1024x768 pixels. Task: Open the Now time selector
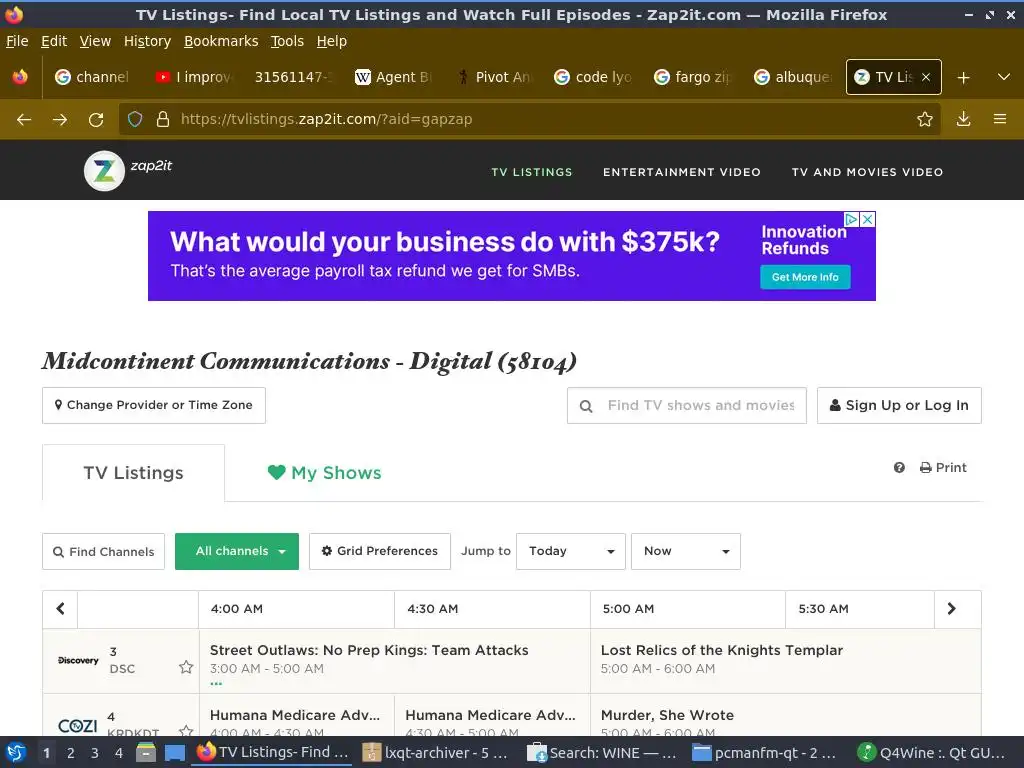[686, 551]
